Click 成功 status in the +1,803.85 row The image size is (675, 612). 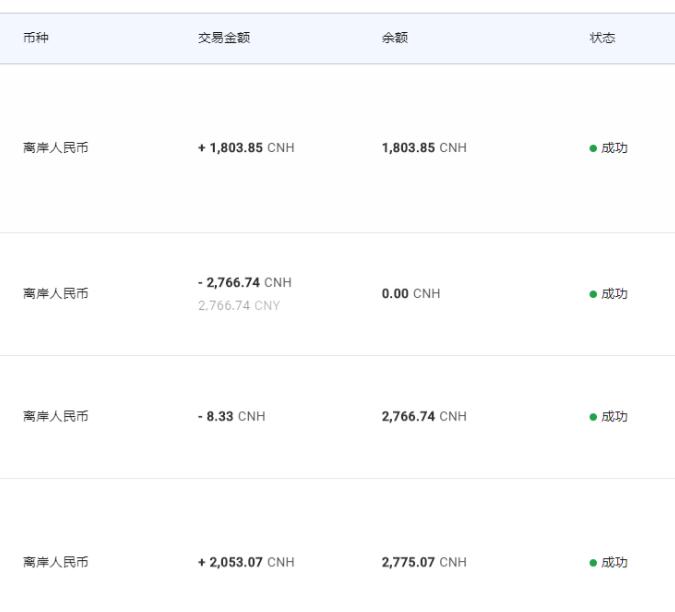[614, 148]
